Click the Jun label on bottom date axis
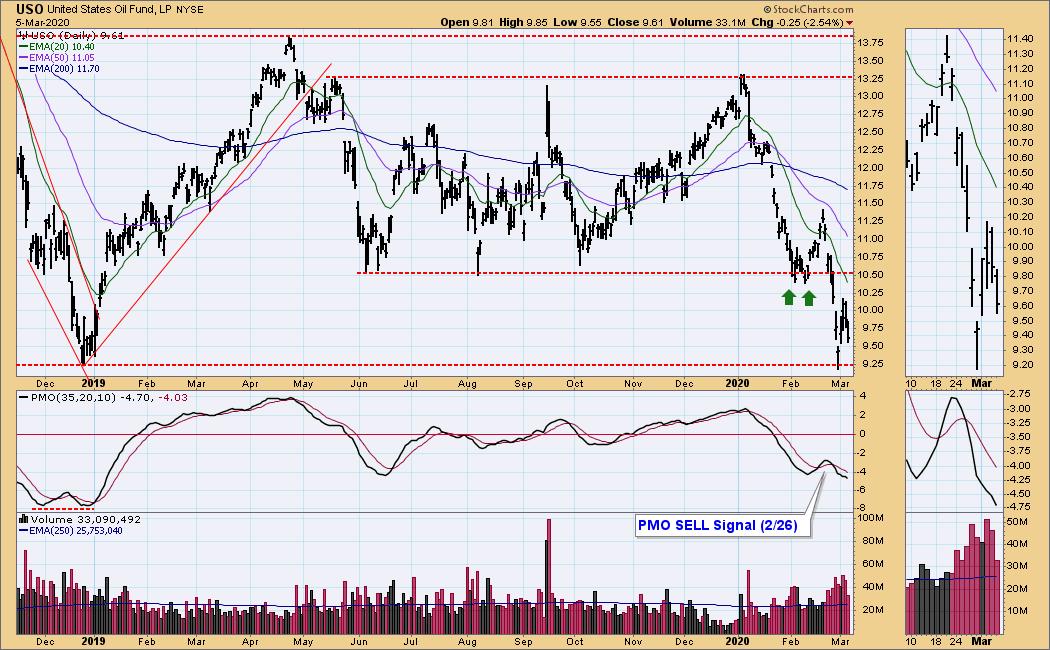 click(x=359, y=641)
